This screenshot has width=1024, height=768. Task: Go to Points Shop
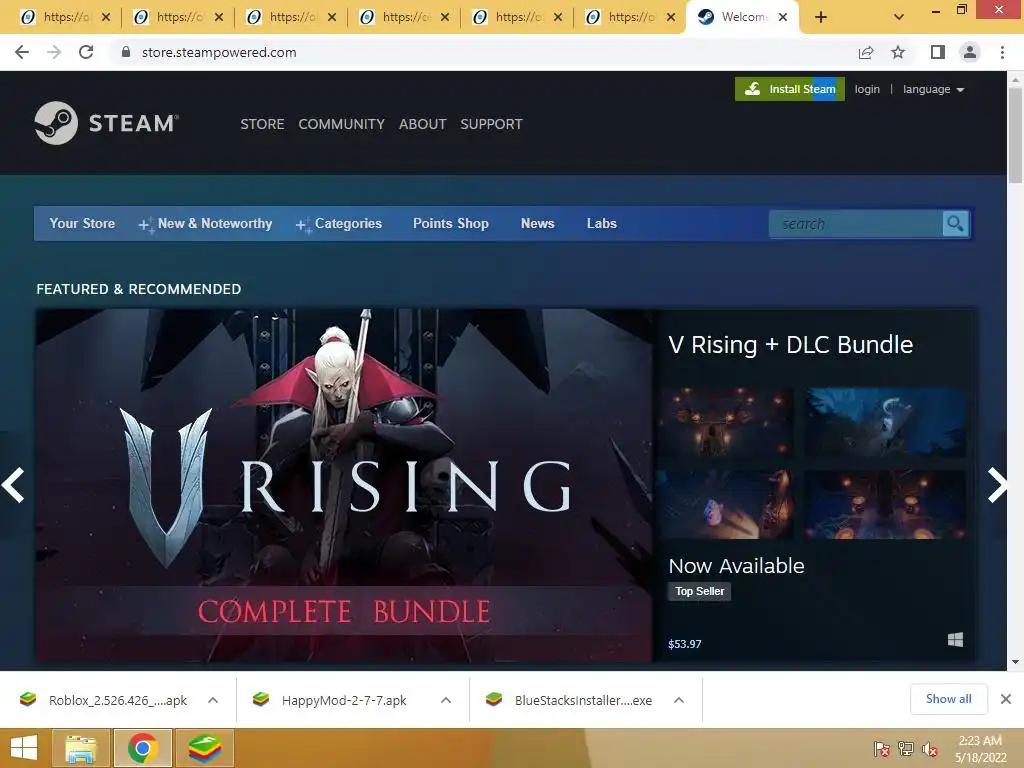coord(451,223)
